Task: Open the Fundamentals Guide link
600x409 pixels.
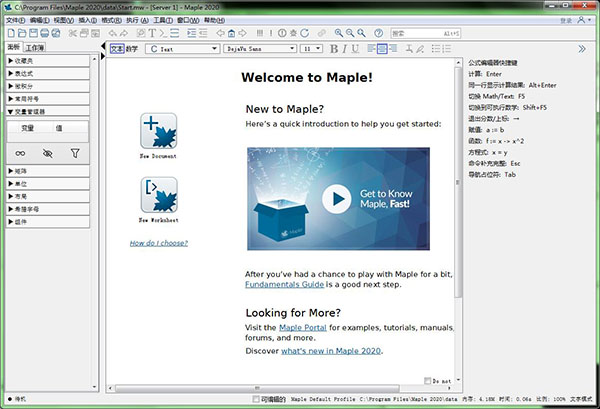Action: tap(284, 284)
